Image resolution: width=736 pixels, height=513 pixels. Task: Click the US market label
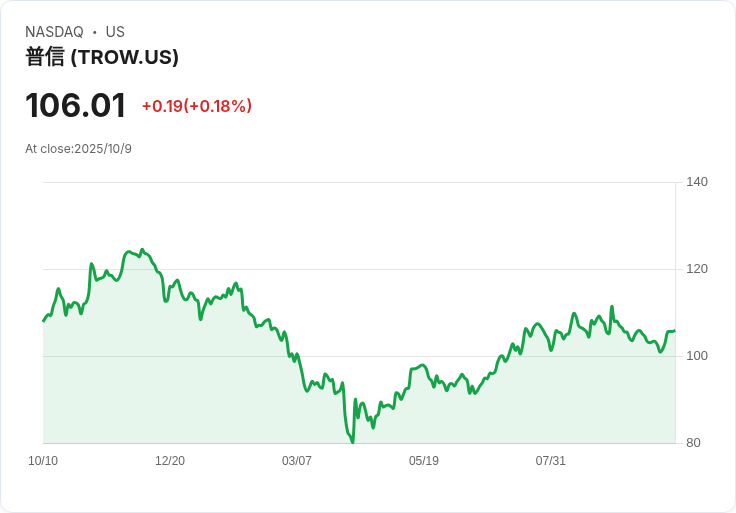click(115, 32)
